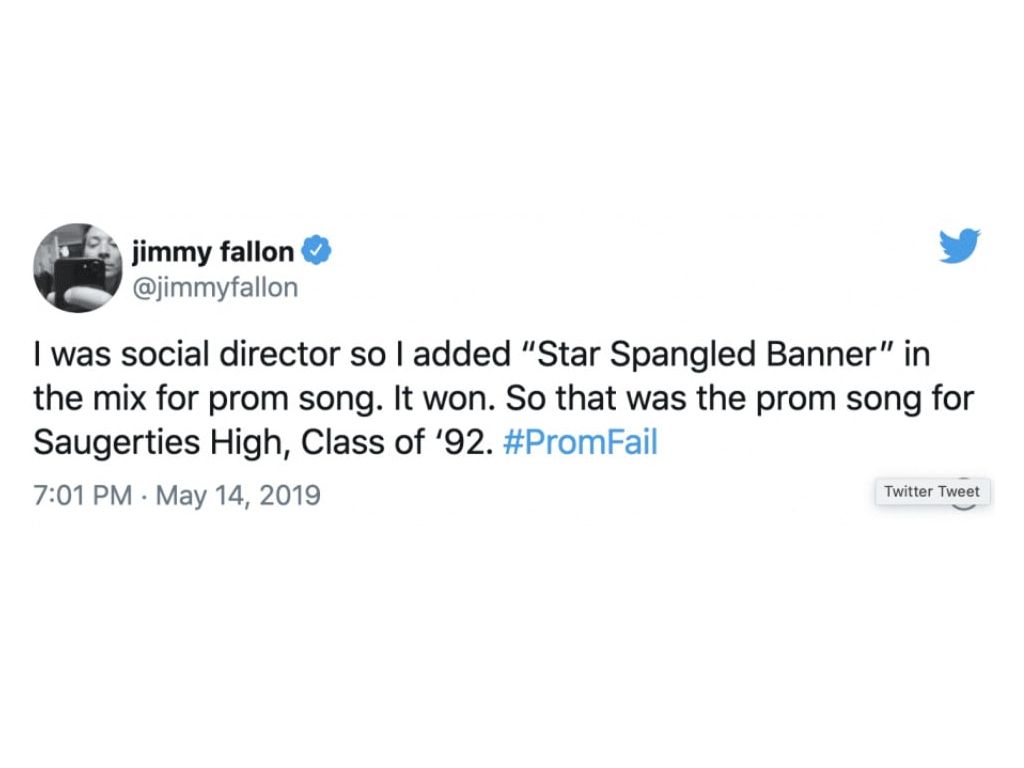Viewport: 1024px width, 768px height.
Task: Click "Class of '92" in the tweet
Action: 413,442
